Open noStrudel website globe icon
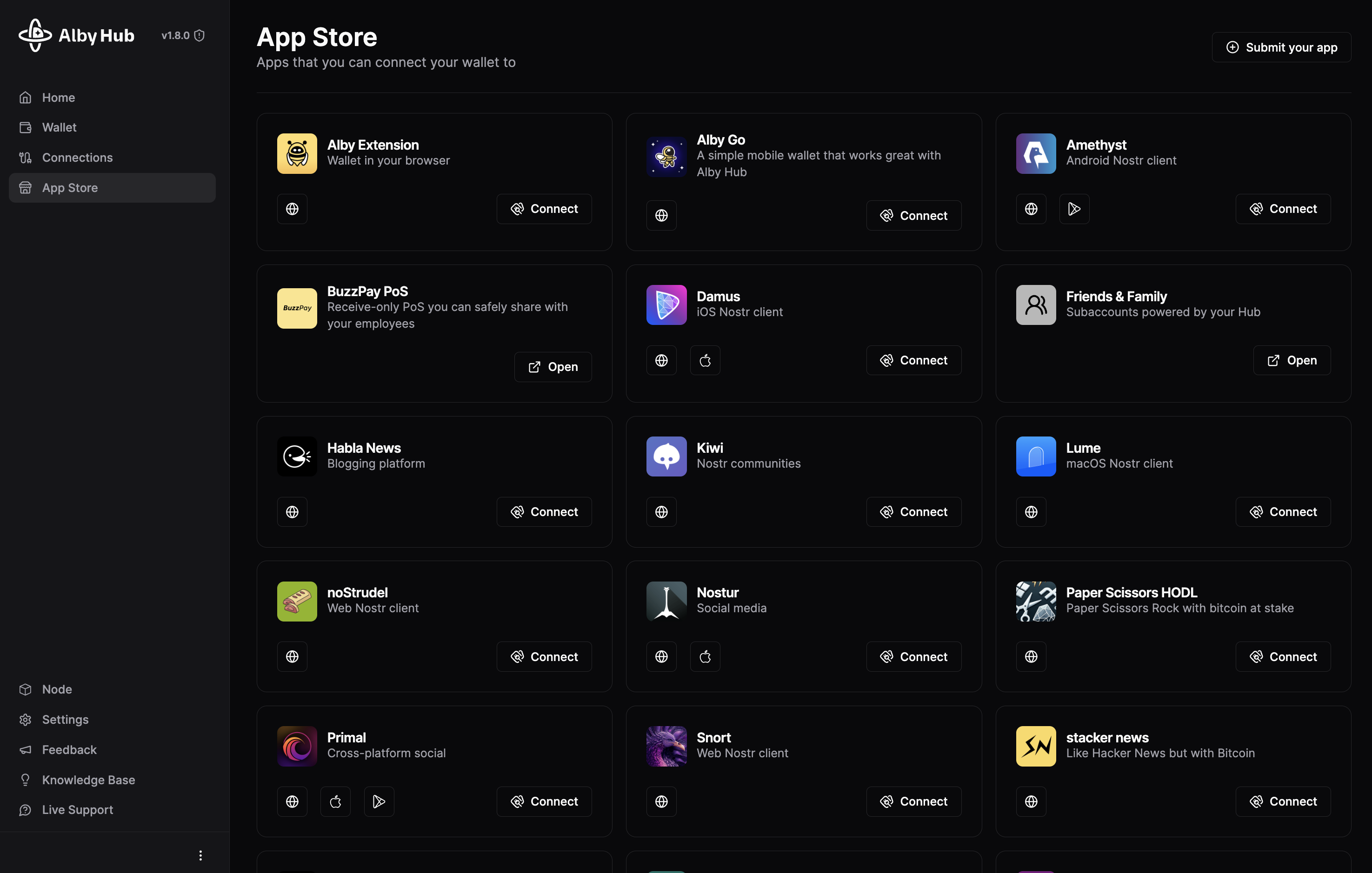The height and width of the screenshot is (873, 1372). (x=292, y=656)
